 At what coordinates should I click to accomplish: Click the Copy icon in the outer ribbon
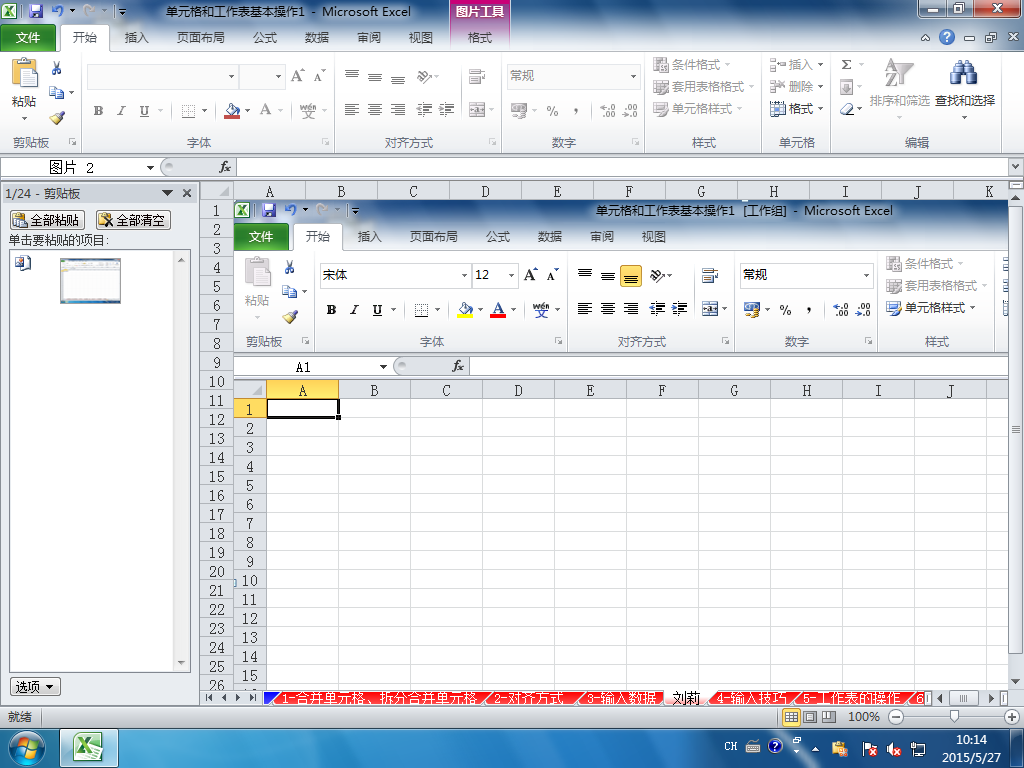[x=57, y=93]
